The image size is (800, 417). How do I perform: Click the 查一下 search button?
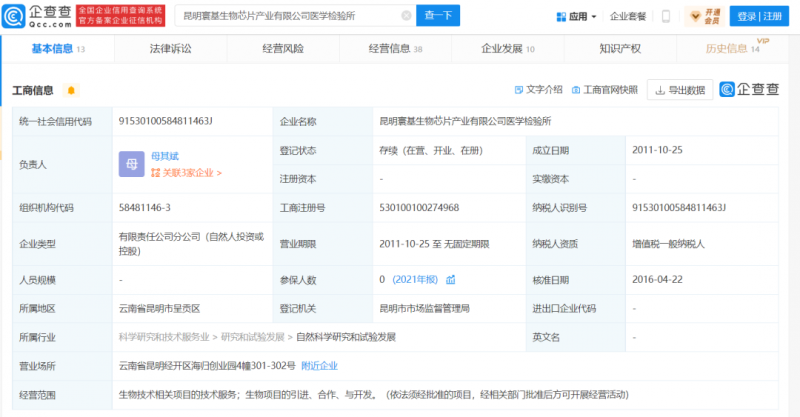tap(438, 15)
